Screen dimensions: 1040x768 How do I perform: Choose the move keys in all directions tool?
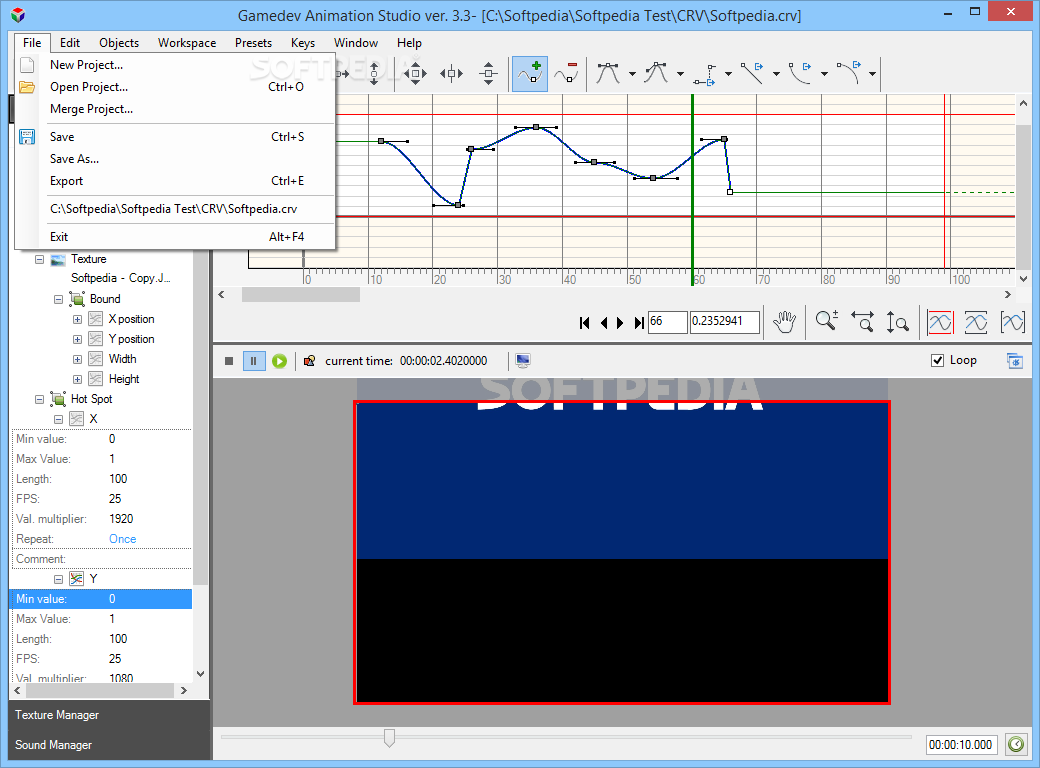coord(415,74)
